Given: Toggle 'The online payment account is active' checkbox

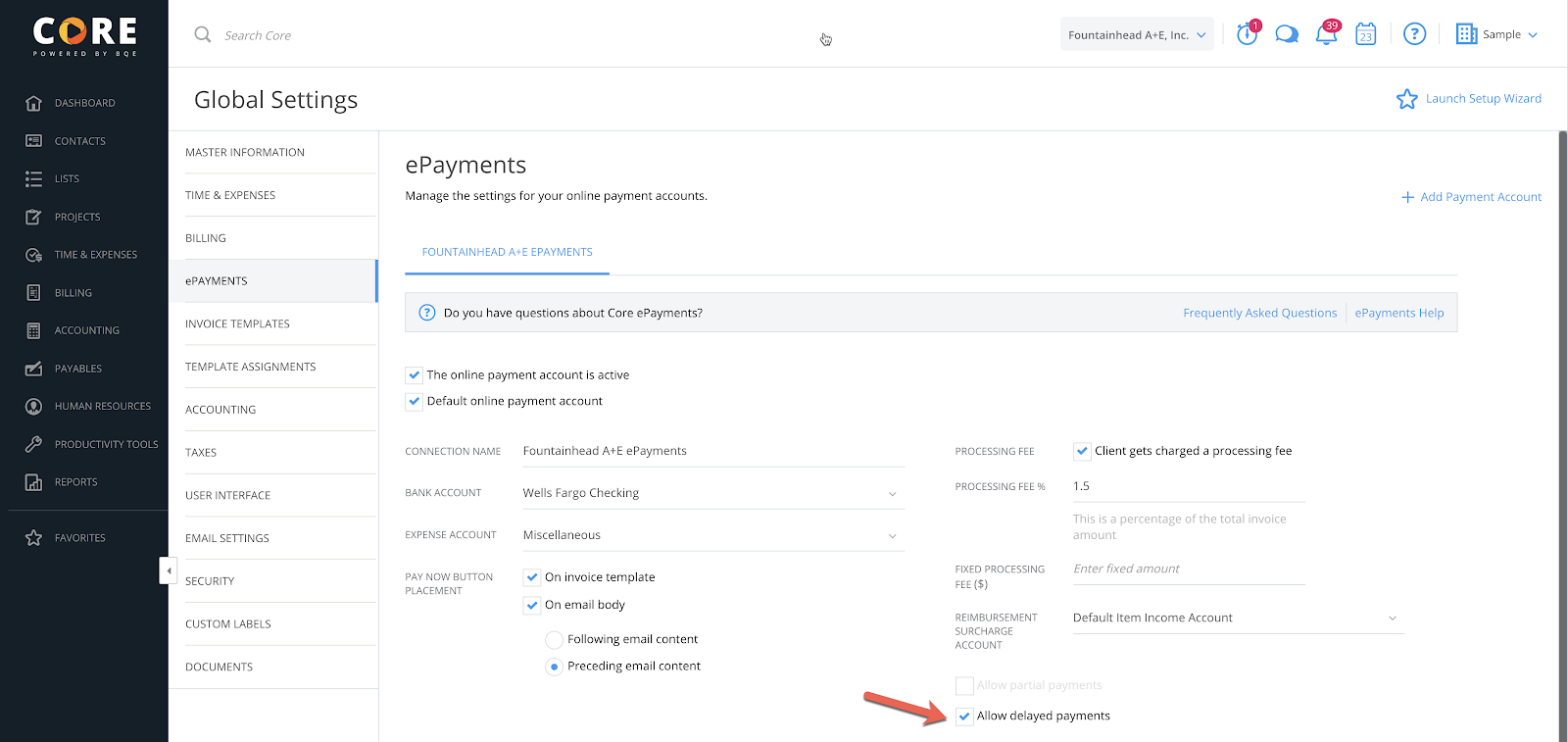Looking at the screenshot, I should tap(414, 374).
